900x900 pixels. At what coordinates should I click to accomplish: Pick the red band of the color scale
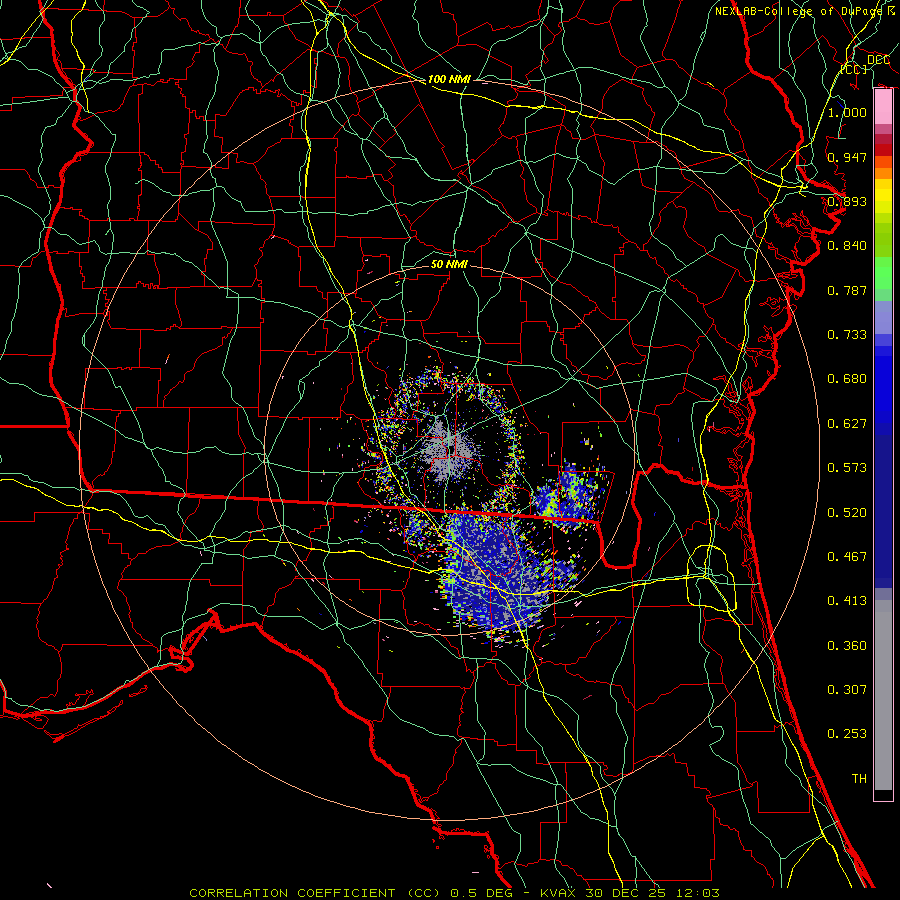point(883,150)
